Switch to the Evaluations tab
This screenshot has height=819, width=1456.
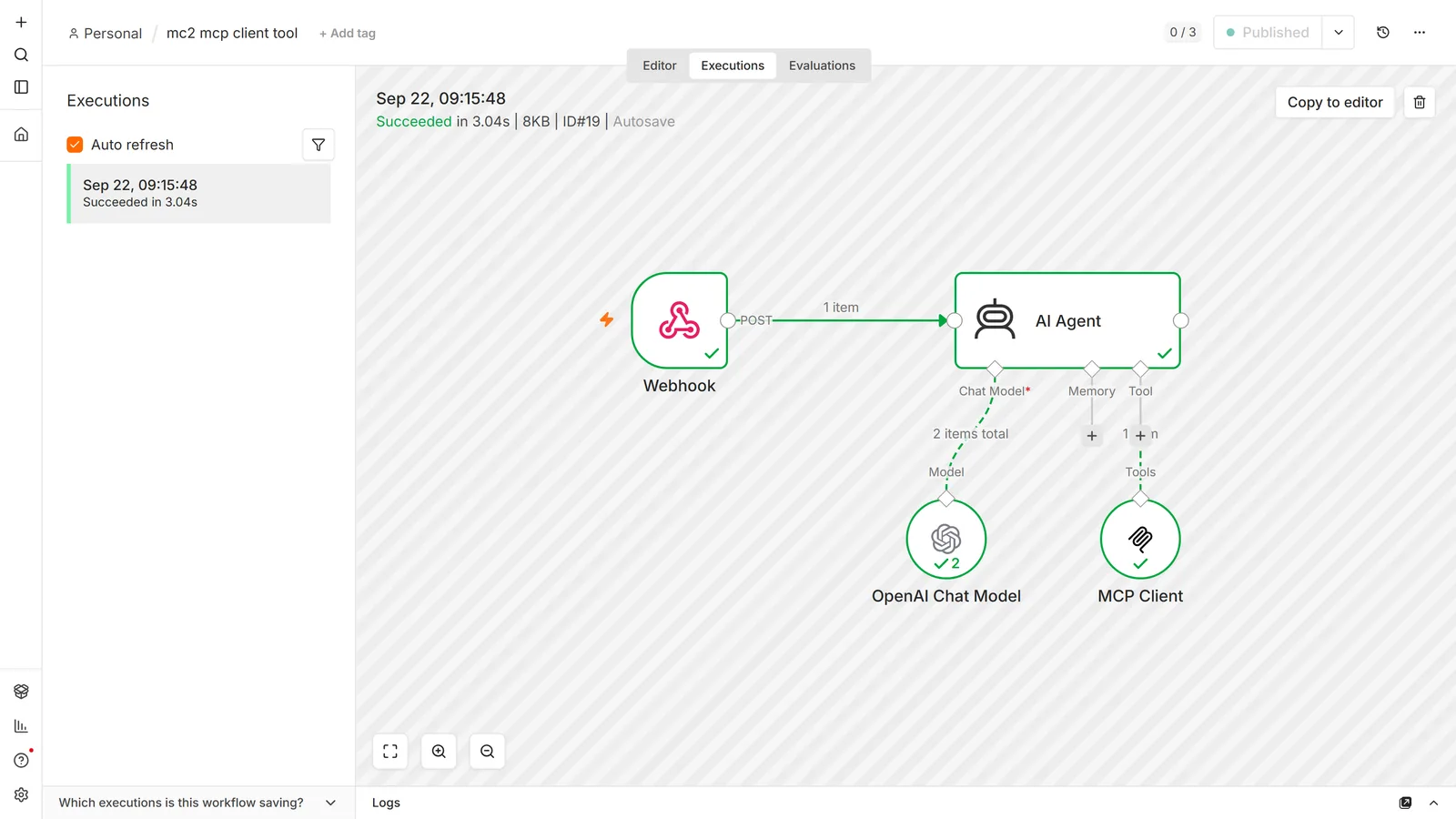tap(822, 66)
